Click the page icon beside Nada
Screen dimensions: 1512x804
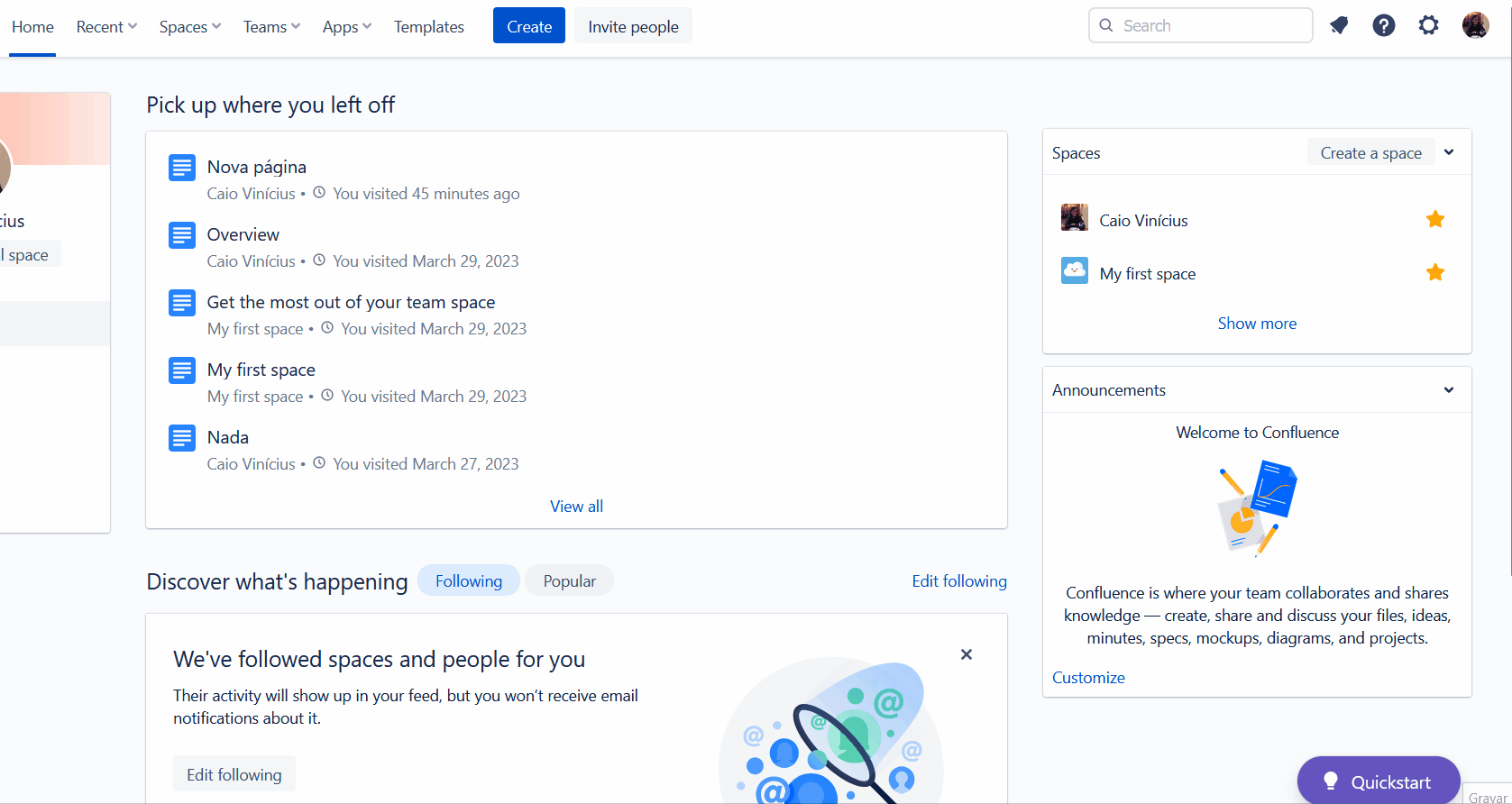(182, 438)
